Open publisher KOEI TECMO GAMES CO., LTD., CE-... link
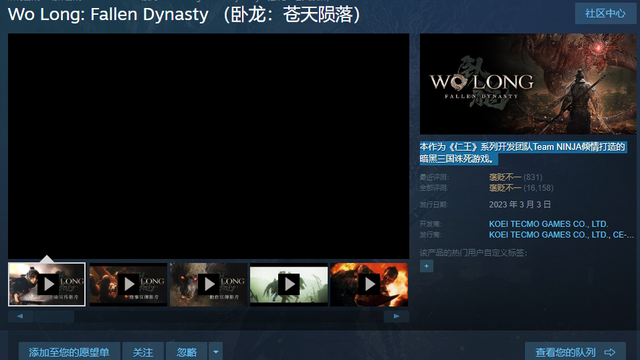The image size is (640, 360). pyautogui.click(x=561, y=235)
